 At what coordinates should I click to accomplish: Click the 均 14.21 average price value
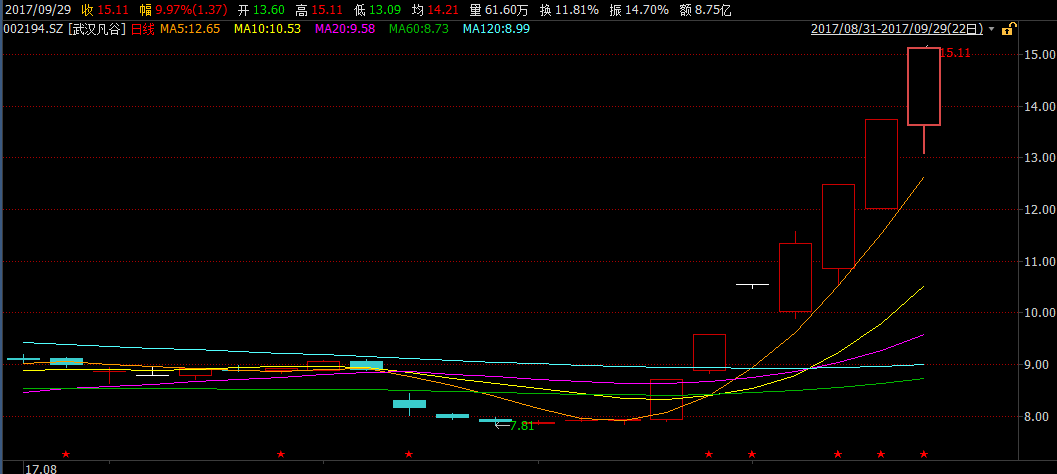click(435, 10)
